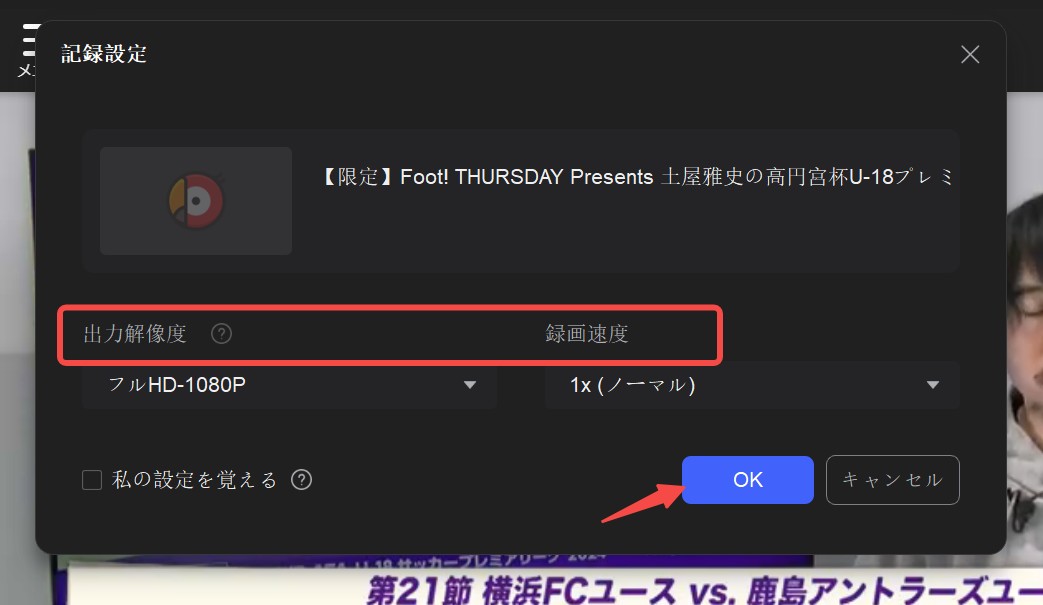Close the 記録設定 dialog with the X

970,55
